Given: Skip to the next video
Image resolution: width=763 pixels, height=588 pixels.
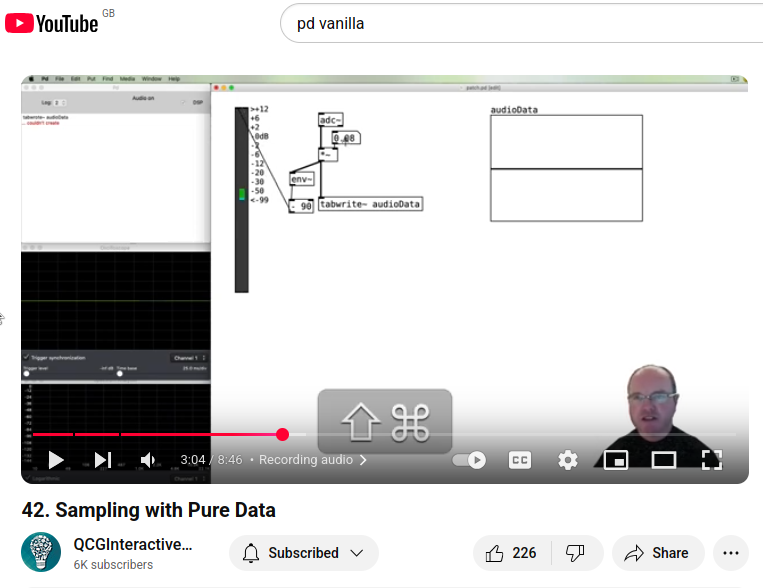Looking at the screenshot, I should tap(103, 460).
